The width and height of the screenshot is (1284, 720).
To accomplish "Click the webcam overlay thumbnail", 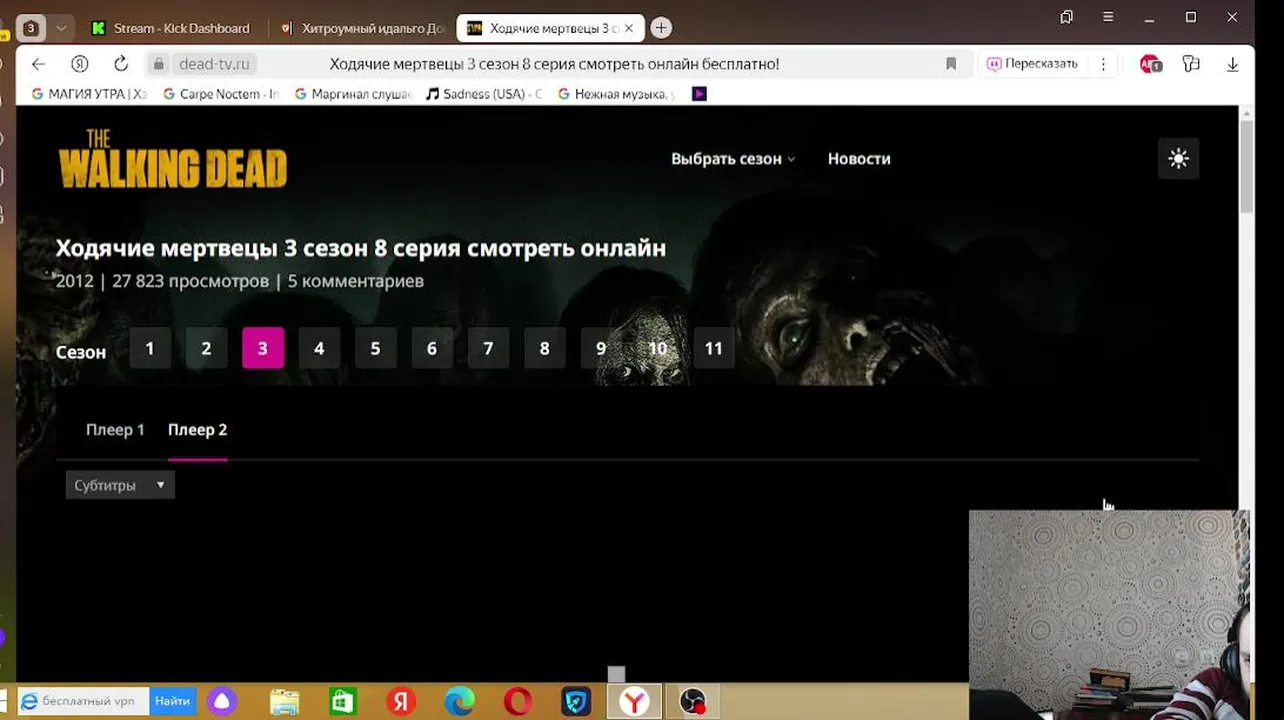I will click(x=1109, y=615).
